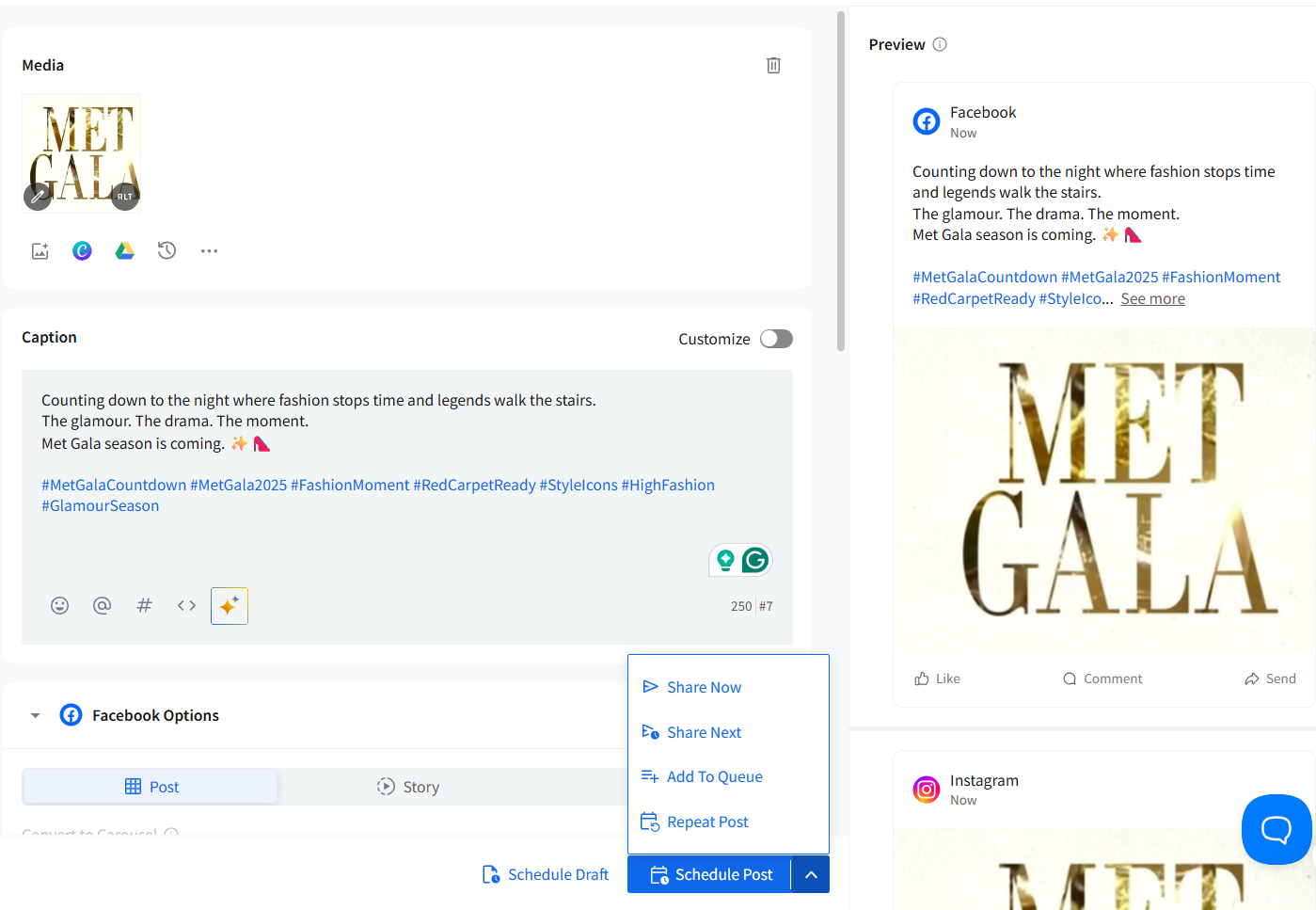Screen dimensions: 1316x910
Task: Click the Instagram preview profile icon
Action: click(927, 790)
